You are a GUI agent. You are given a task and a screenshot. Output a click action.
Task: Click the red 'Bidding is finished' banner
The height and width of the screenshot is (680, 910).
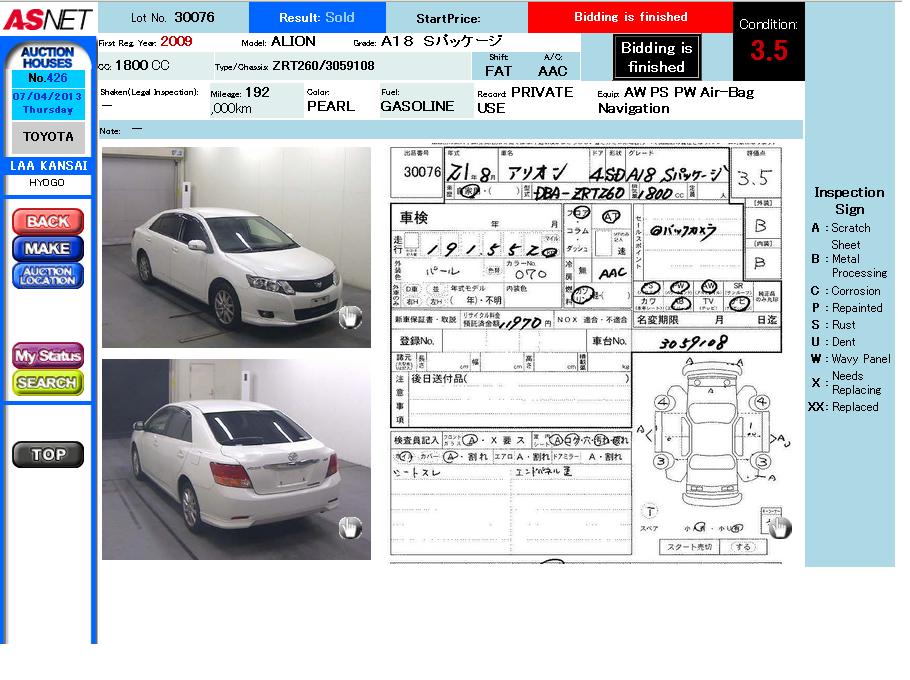coord(630,17)
